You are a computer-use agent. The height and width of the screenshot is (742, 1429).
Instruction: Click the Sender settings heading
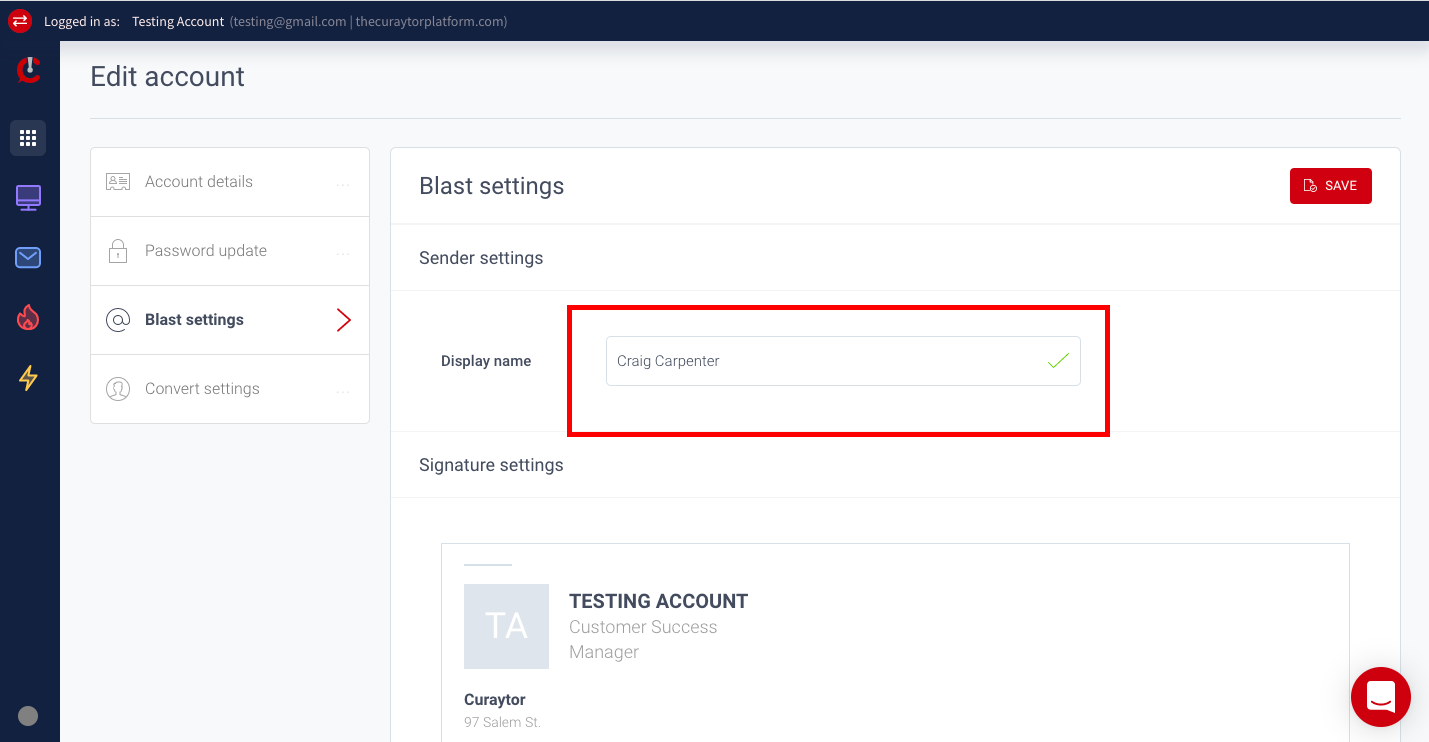(x=481, y=258)
